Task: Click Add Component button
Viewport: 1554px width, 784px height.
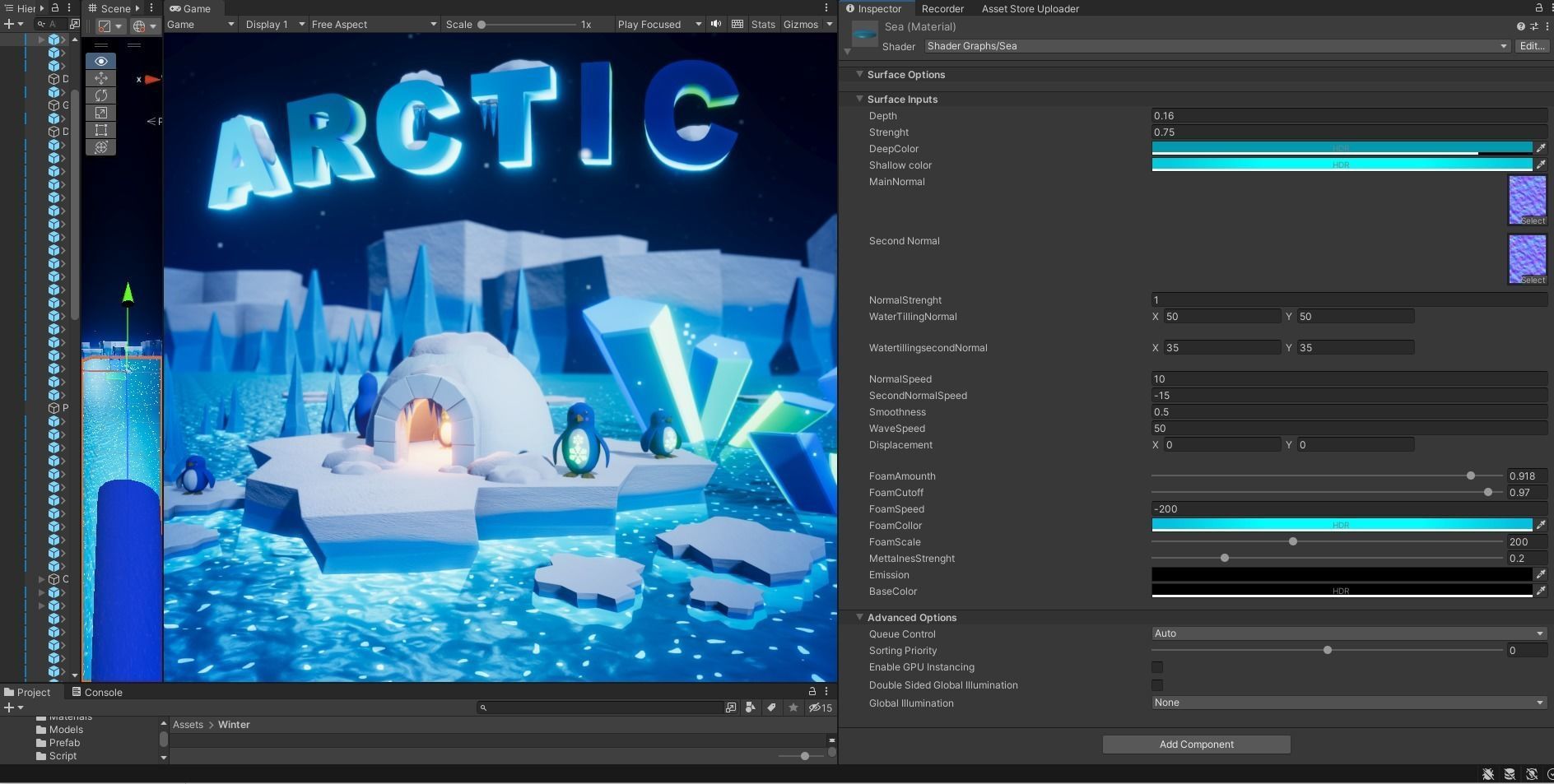Action: coord(1196,745)
